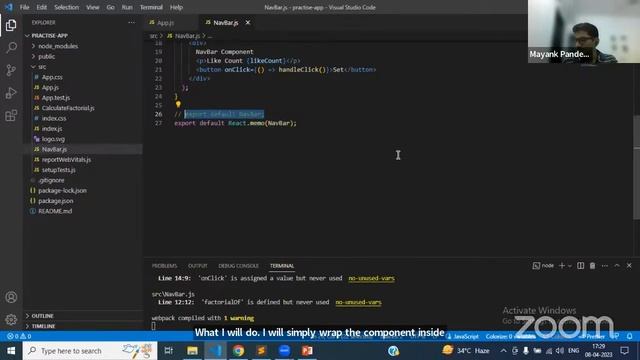Open Explorer more actions ellipsis
This screenshot has width=640, height=360.
[x=131, y=22]
